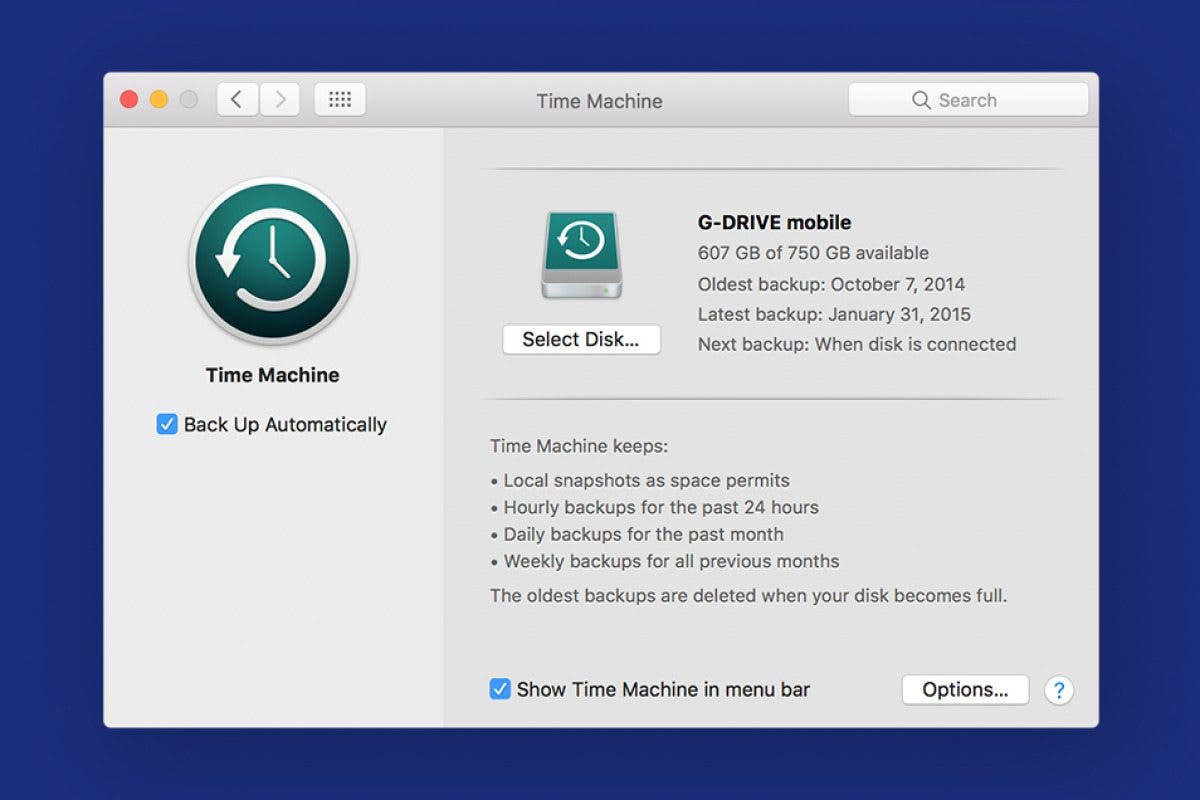Uncheck Show Time Machine in menu bar

500,689
